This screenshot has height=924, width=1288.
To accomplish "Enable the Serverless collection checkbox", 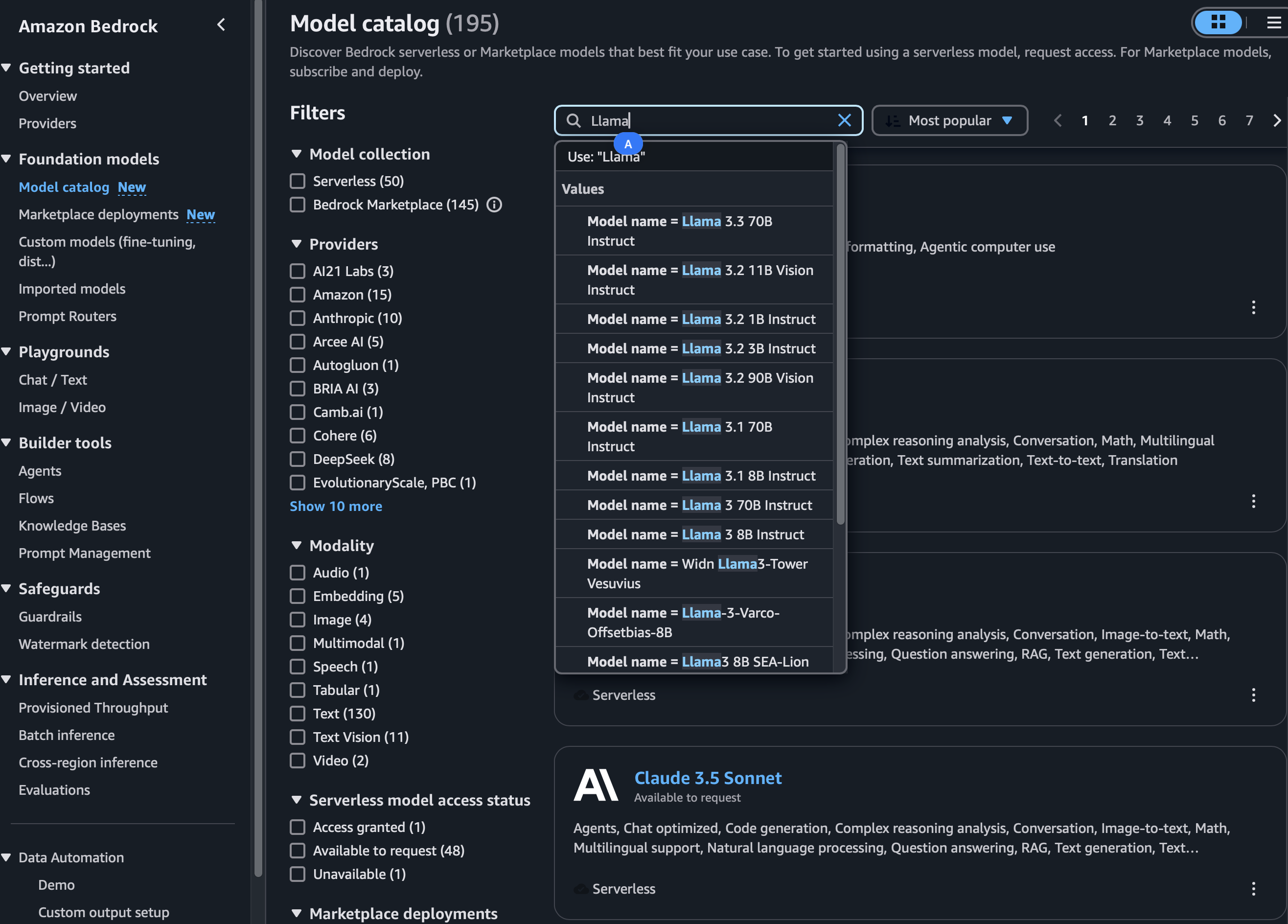I will [298, 181].
